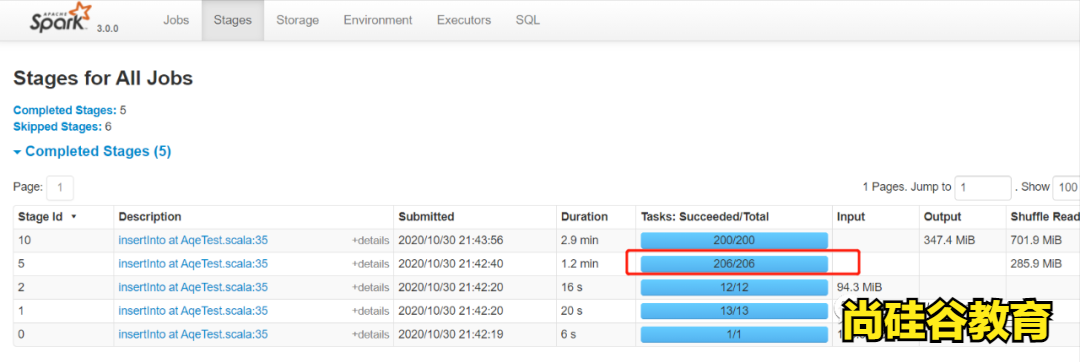Focus the Jump to page field
The image size is (1080, 362).
[x=983, y=187]
